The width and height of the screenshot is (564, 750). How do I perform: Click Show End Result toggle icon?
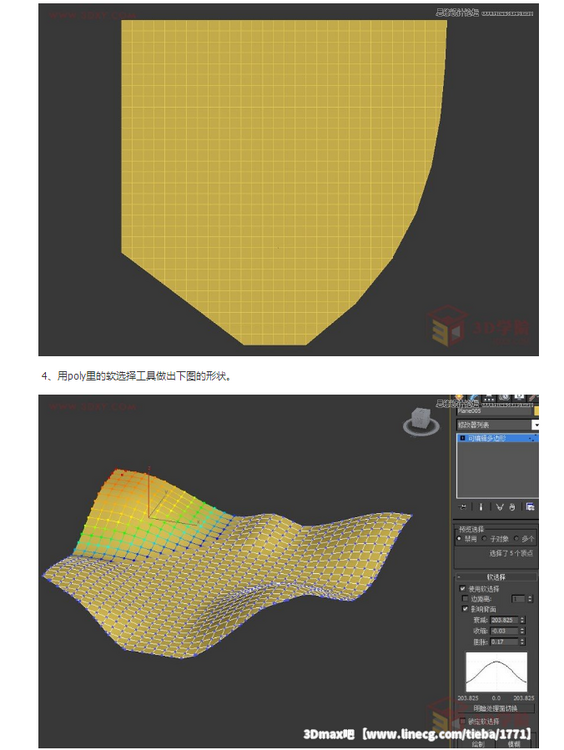[x=481, y=507]
